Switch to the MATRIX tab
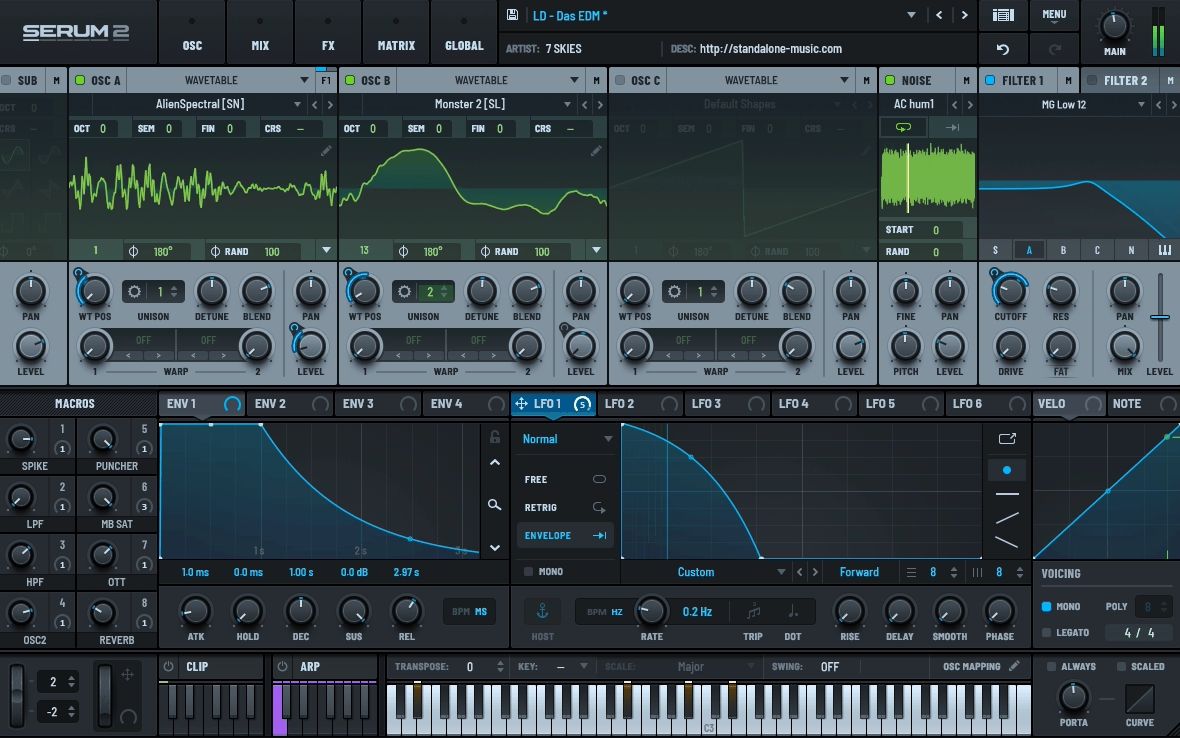Screen dimensions: 1180x738 (396, 30)
